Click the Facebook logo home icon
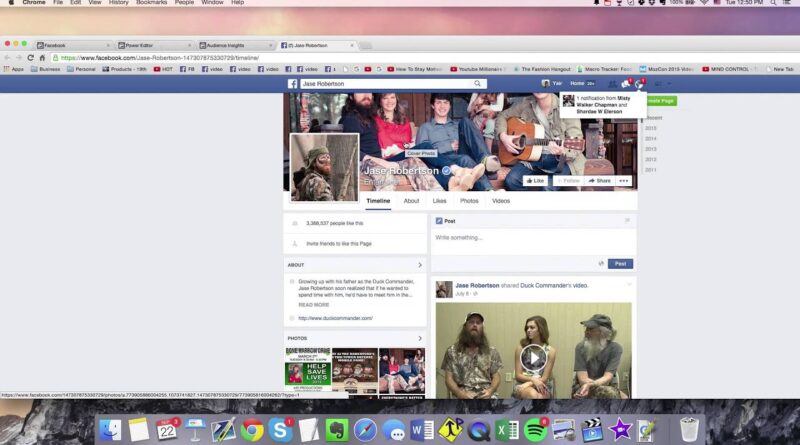Screen dimensions: 800x445 [x=294, y=84]
